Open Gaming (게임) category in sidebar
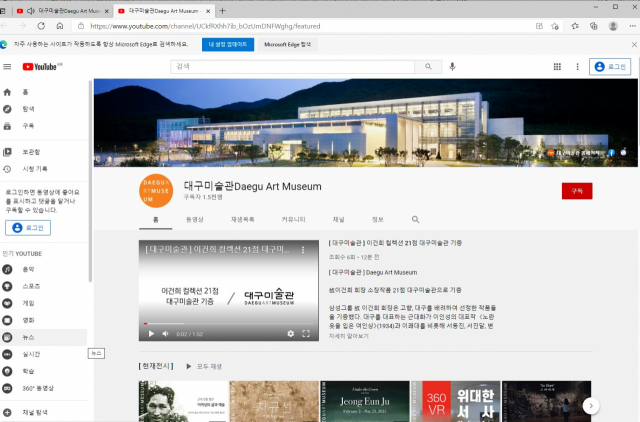Image resolution: width=640 pixels, height=422 pixels. (44, 303)
